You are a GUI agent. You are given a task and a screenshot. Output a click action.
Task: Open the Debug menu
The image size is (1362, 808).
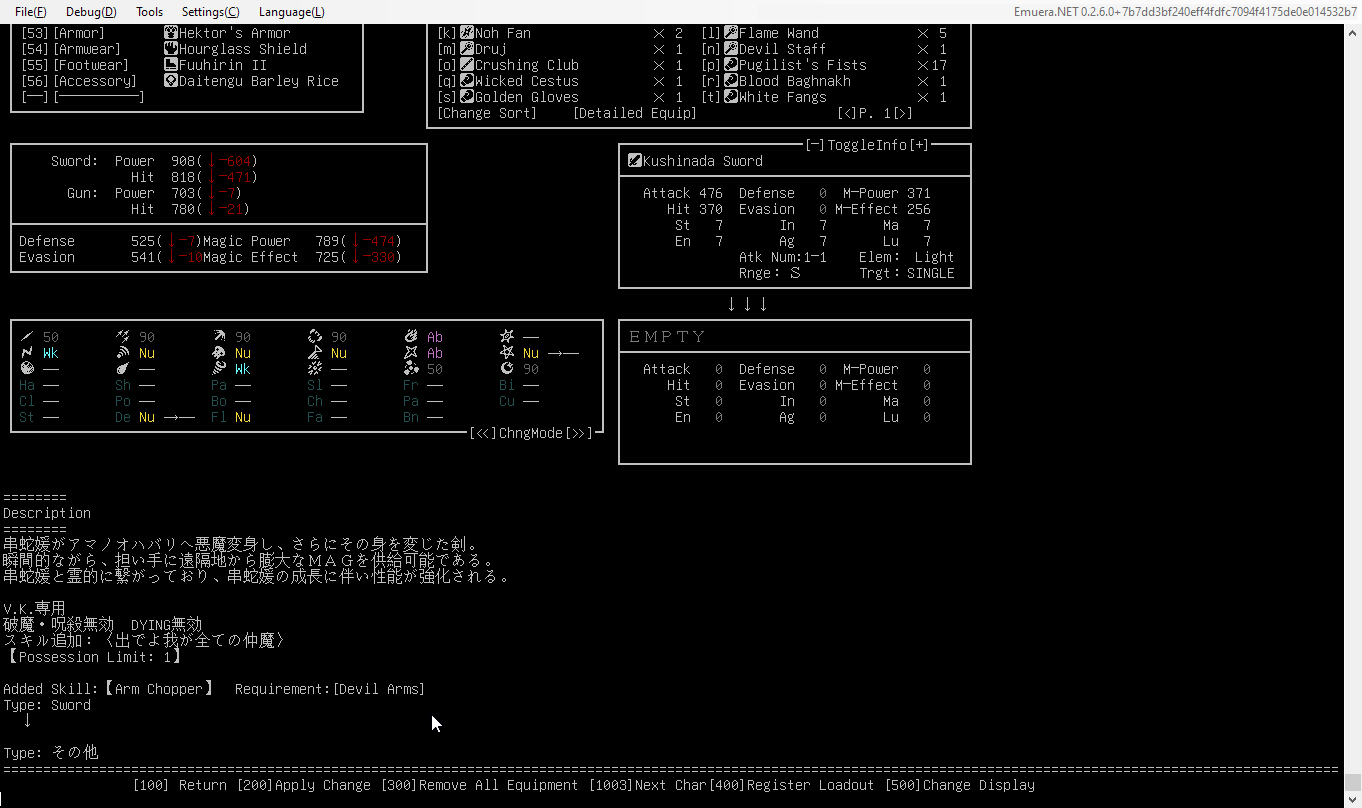click(91, 12)
